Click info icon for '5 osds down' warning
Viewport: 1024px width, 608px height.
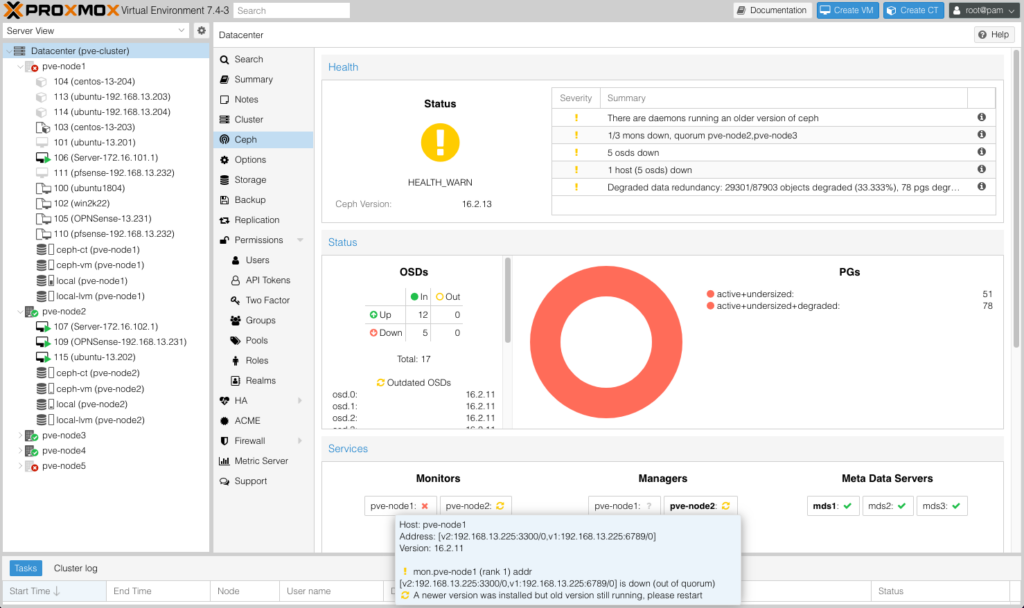981,152
